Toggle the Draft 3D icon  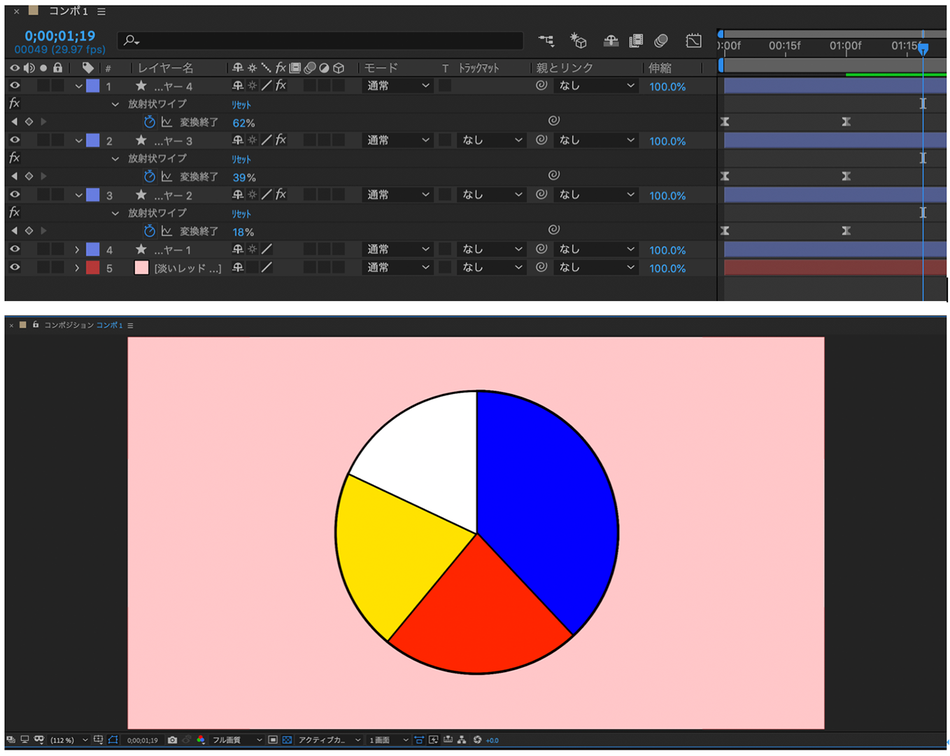pyautogui.click(x=578, y=41)
